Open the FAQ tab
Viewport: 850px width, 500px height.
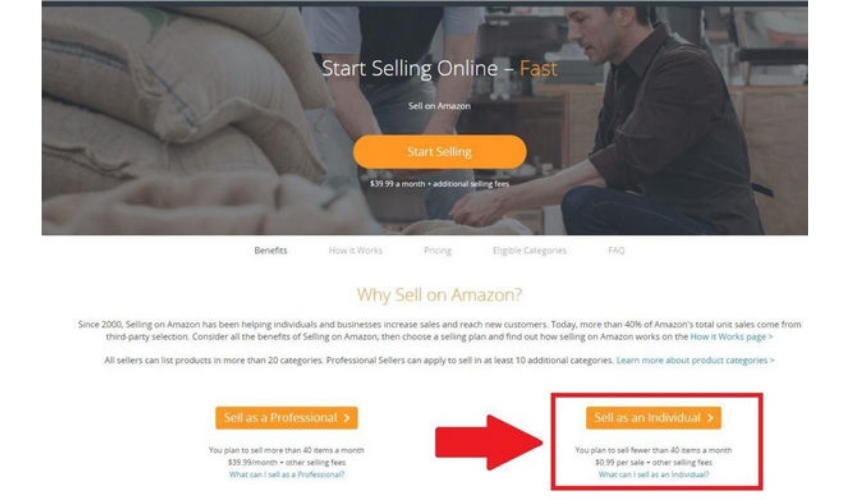coord(616,250)
